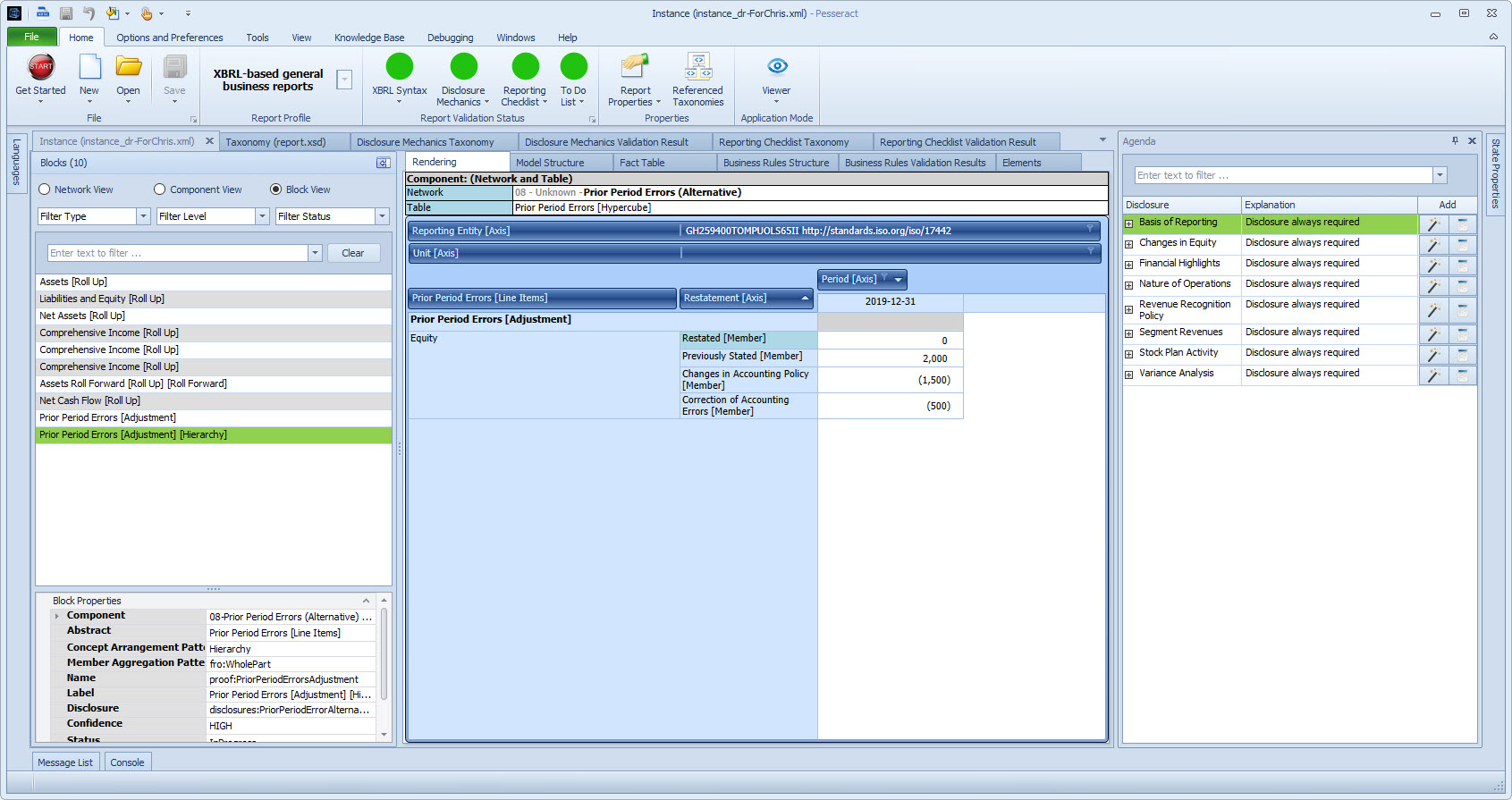This screenshot has width=1512, height=800.
Task: Switch to the Fact Table tab
Action: (x=642, y=163)
